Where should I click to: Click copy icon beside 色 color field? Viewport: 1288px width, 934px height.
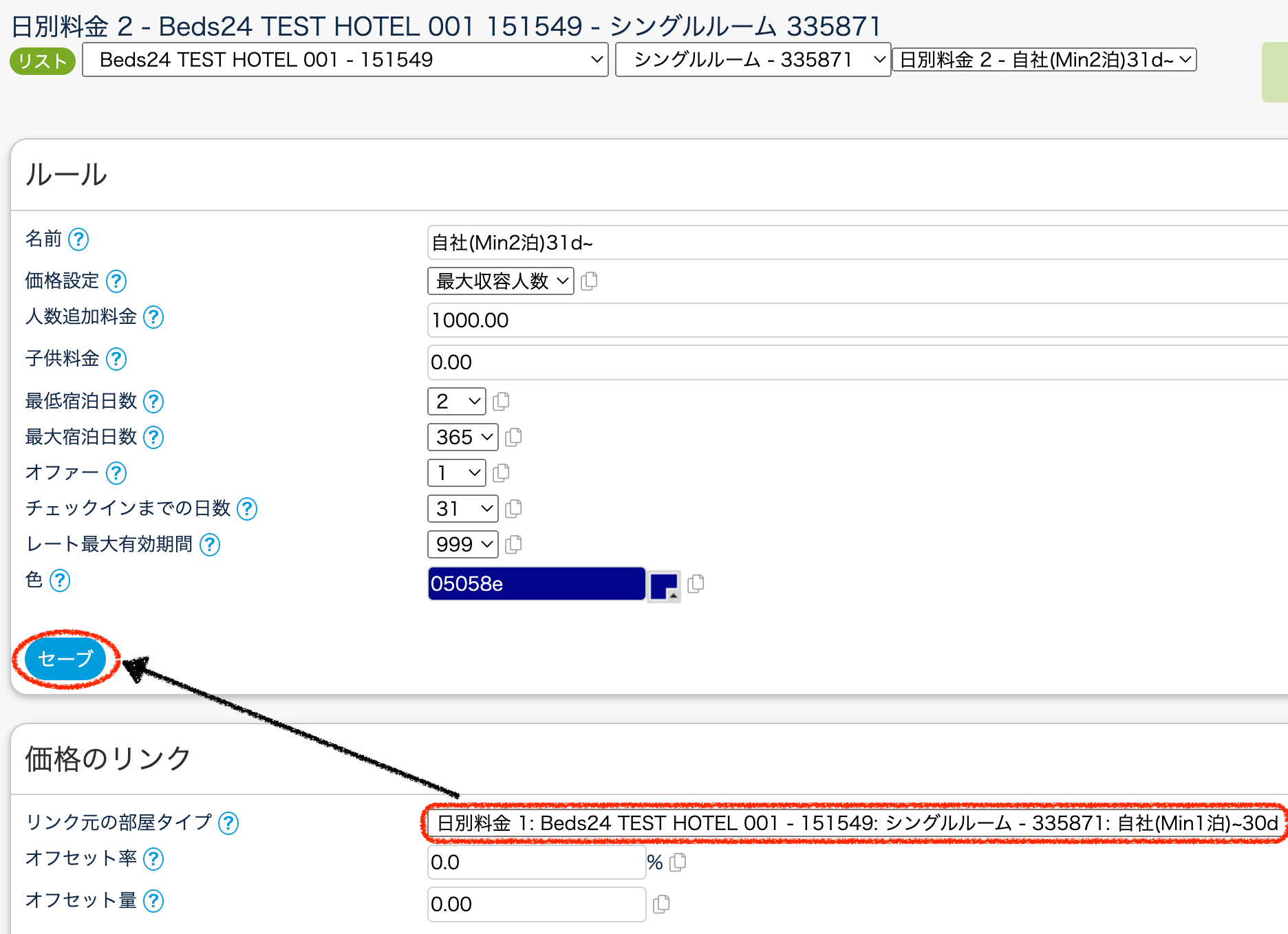pos(696,584)
